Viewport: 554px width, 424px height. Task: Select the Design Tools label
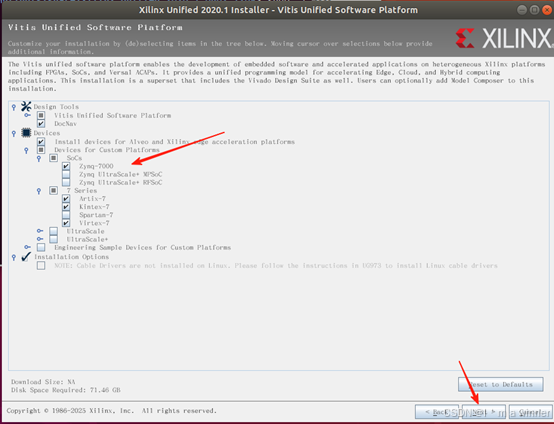pyautogui.click(x=56, y=107)
